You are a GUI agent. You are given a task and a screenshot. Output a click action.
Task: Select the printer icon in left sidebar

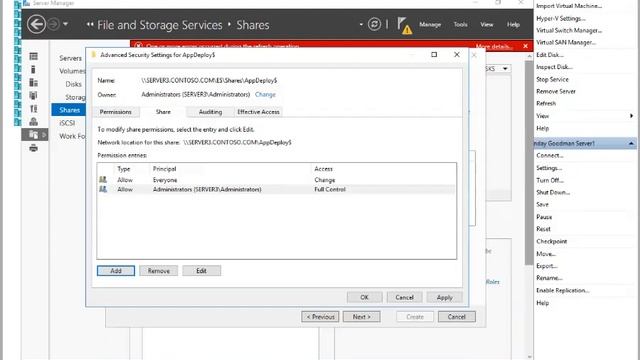click(33, 148)
